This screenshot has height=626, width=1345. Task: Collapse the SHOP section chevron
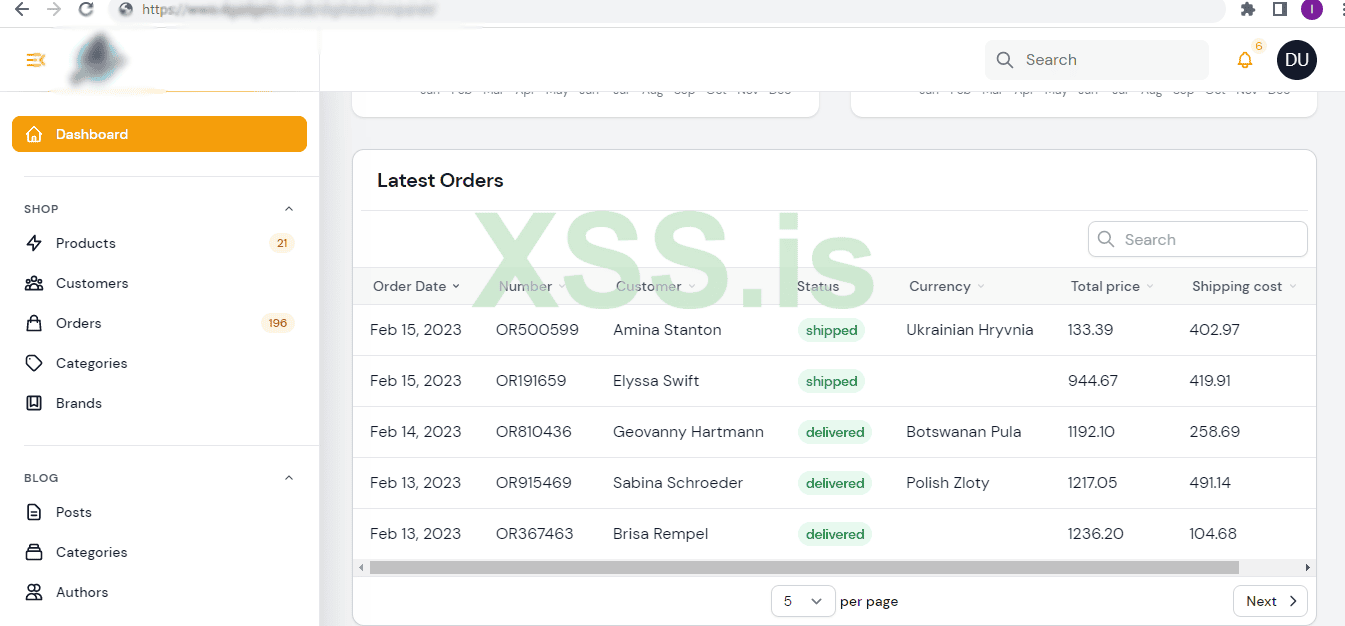pyautogui.click(x=289, y=209)
